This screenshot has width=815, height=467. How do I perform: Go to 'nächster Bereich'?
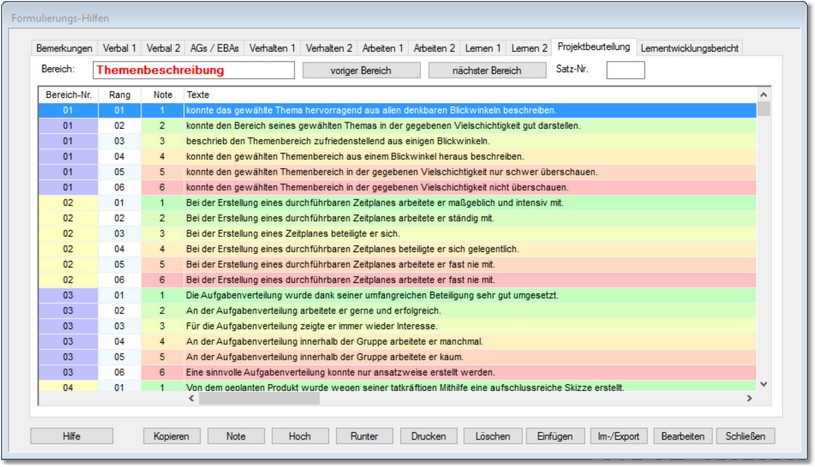(x=487, y=71)
